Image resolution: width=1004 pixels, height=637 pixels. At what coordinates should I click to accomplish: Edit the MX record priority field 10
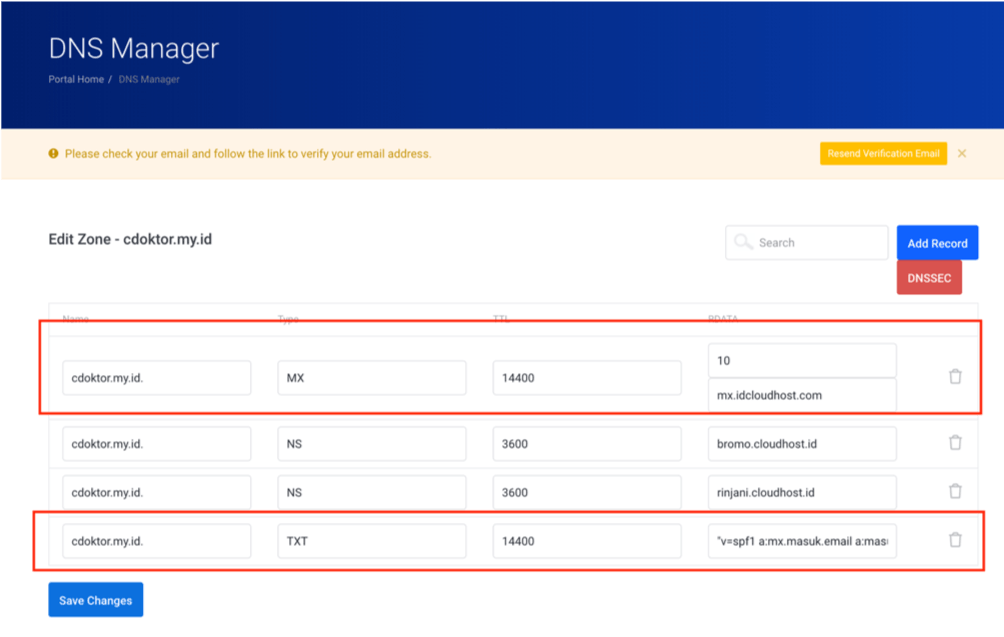pos(801,361)
